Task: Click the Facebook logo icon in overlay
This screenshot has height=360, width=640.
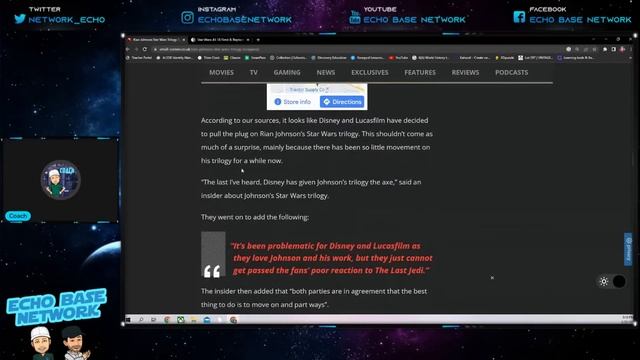Action: pyautogui.click(x=519, y=17)
